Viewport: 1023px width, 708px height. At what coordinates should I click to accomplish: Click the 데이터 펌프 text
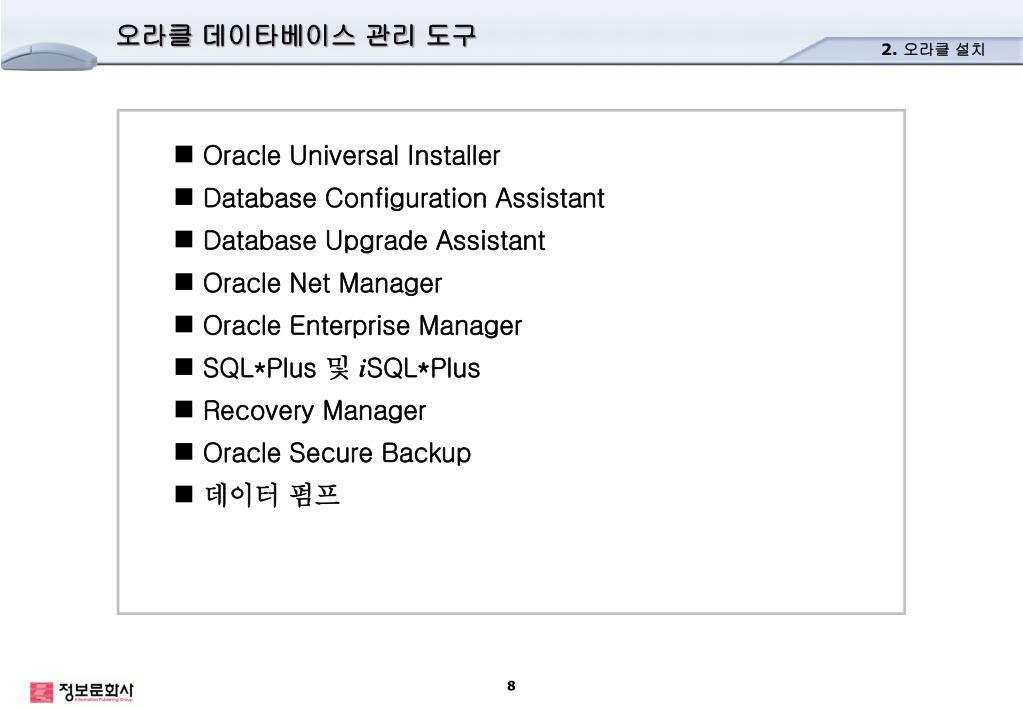click(x=271, y=495)
